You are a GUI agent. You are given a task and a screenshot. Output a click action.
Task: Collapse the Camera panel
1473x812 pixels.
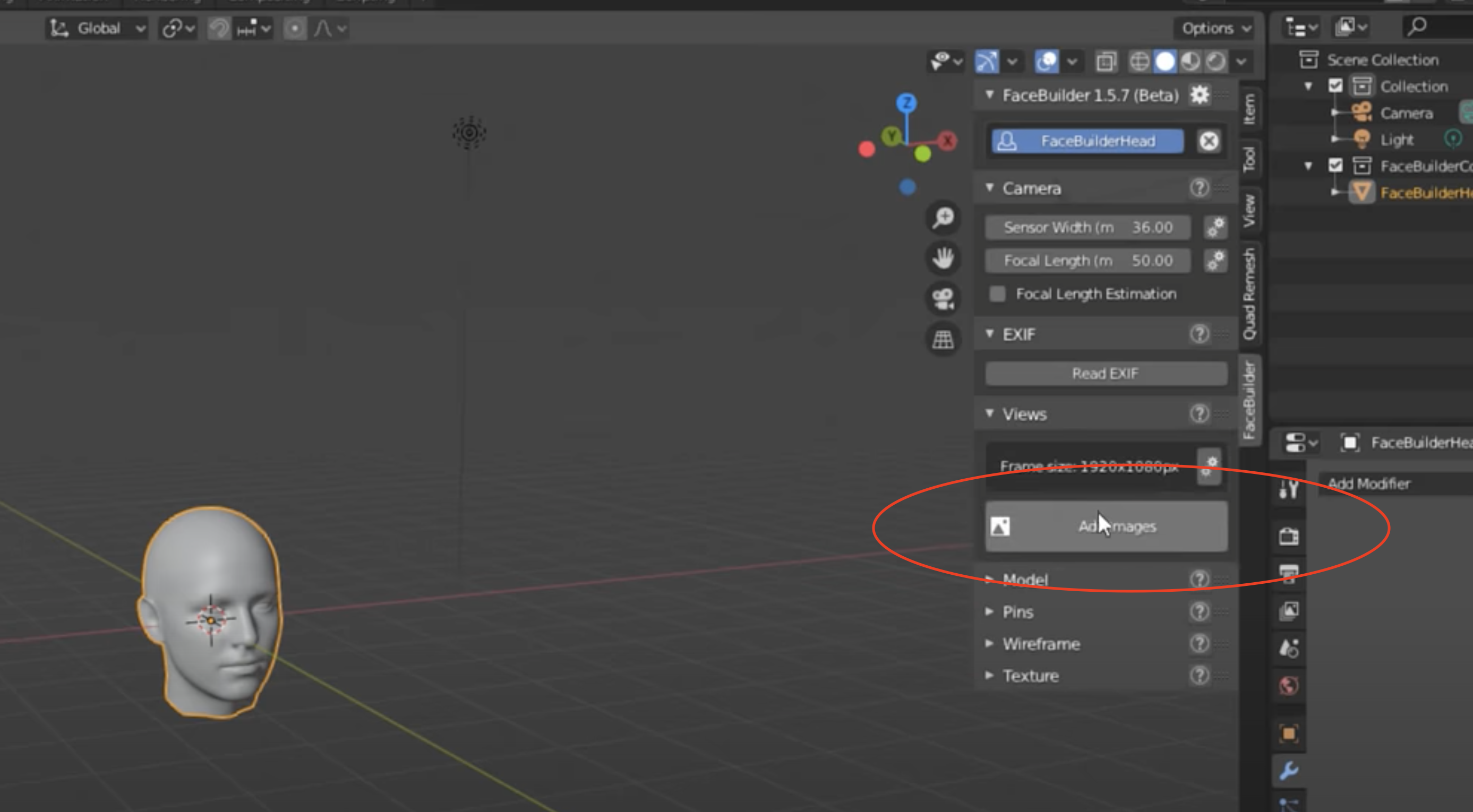pyautogui.click(x=990, y=188)
